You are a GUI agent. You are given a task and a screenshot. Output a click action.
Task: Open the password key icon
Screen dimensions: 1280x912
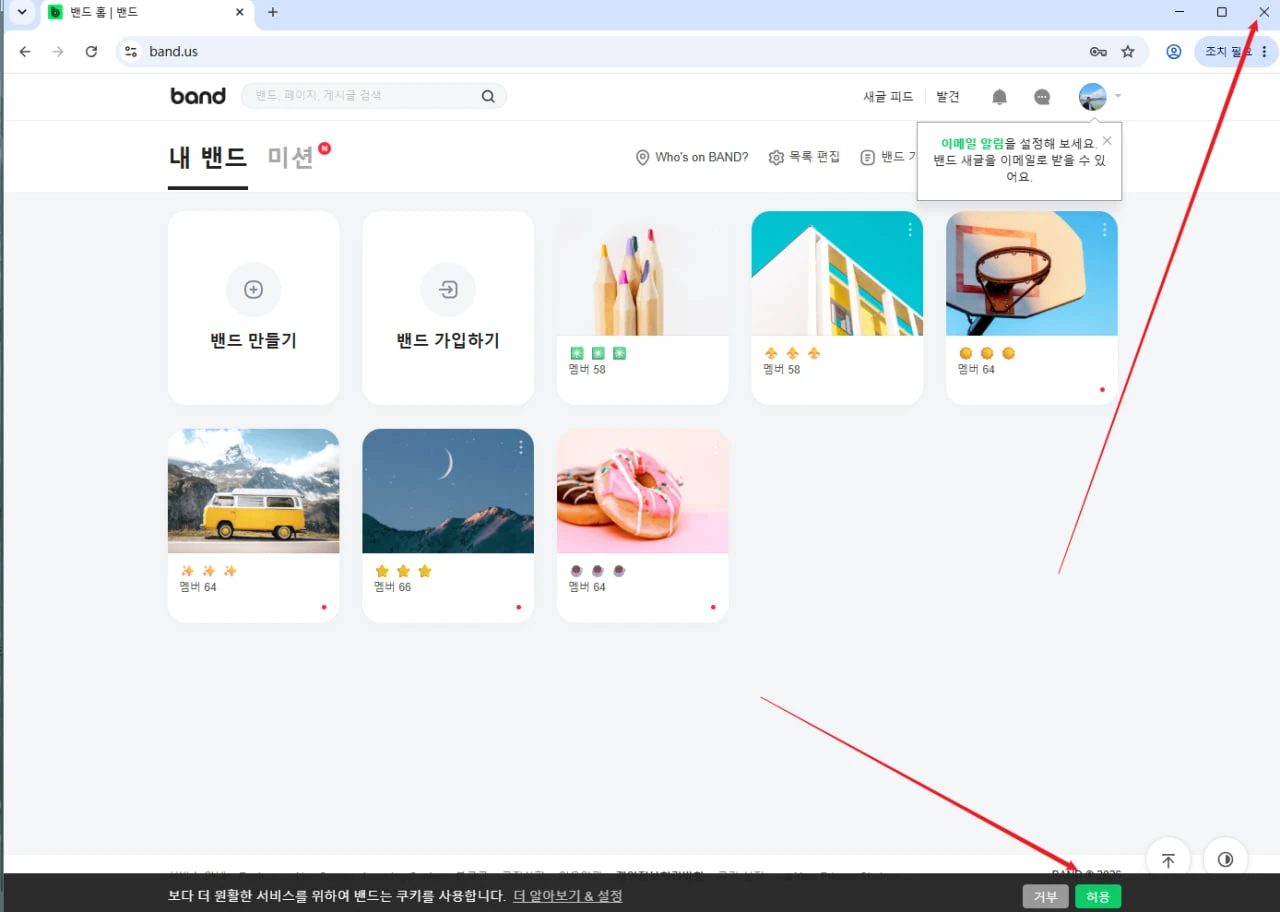(1098, 51)
